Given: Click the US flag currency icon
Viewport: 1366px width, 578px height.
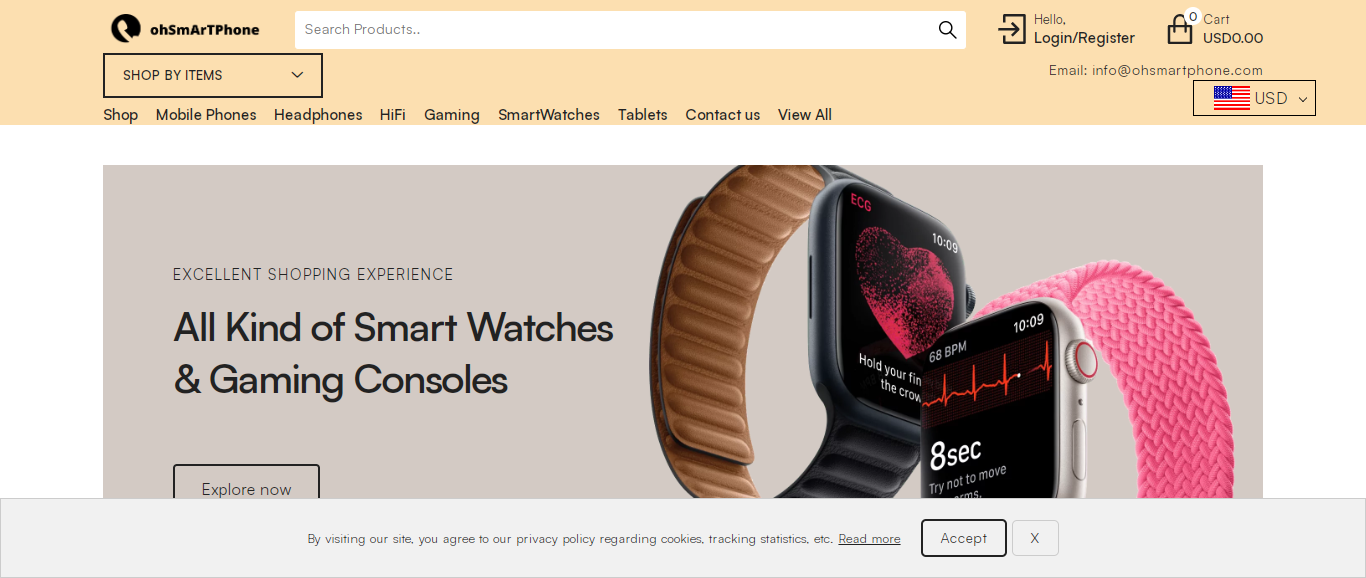Looking at the screenshot, I should [x=1231, y=98].
